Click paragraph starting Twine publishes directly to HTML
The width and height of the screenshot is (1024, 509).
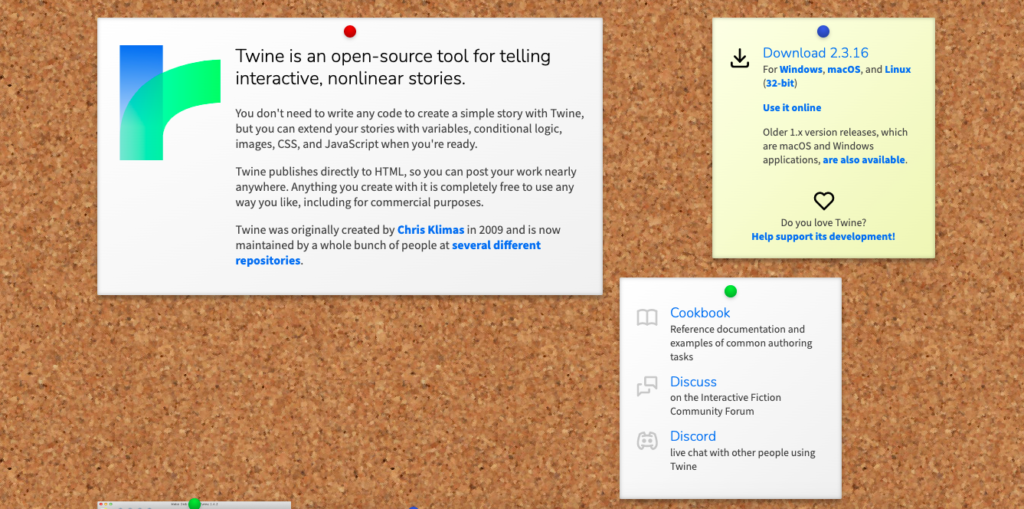(x=406, y=187)
